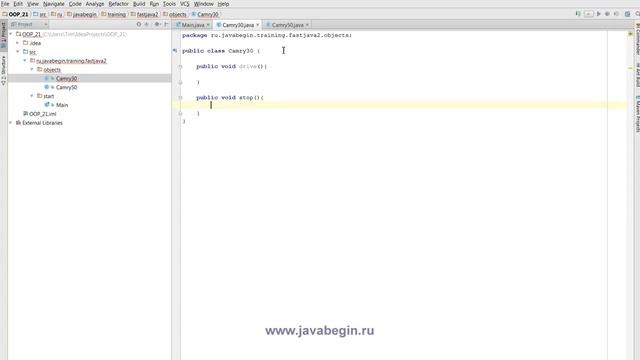Open the View menu

[x=33, y=4]
